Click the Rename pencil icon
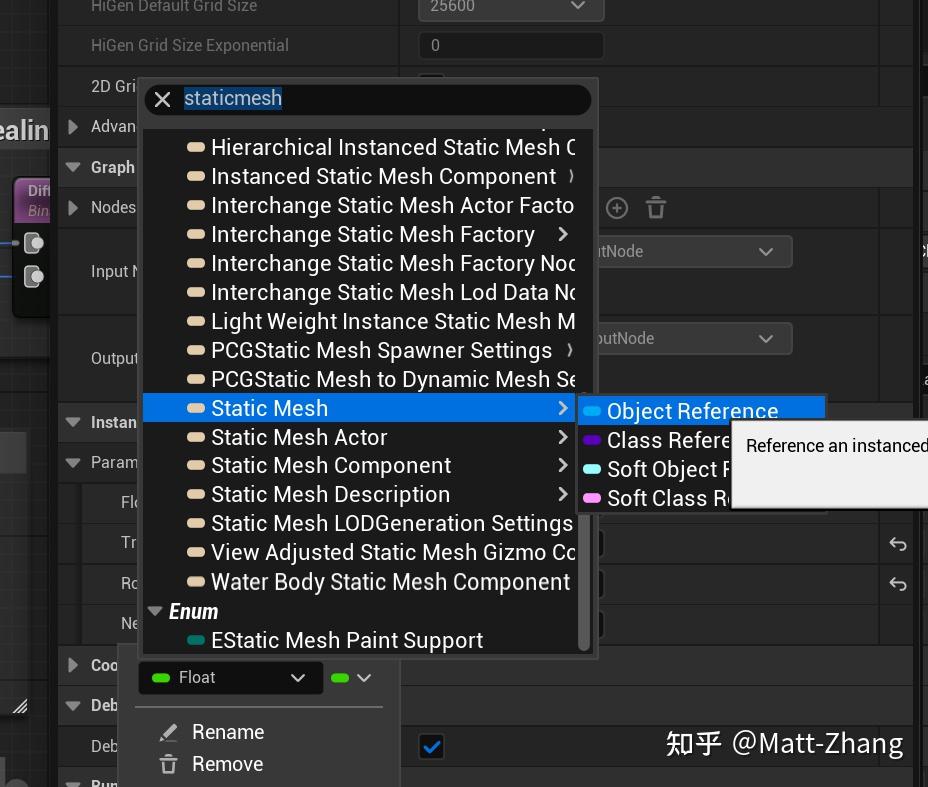 [168, 733]
